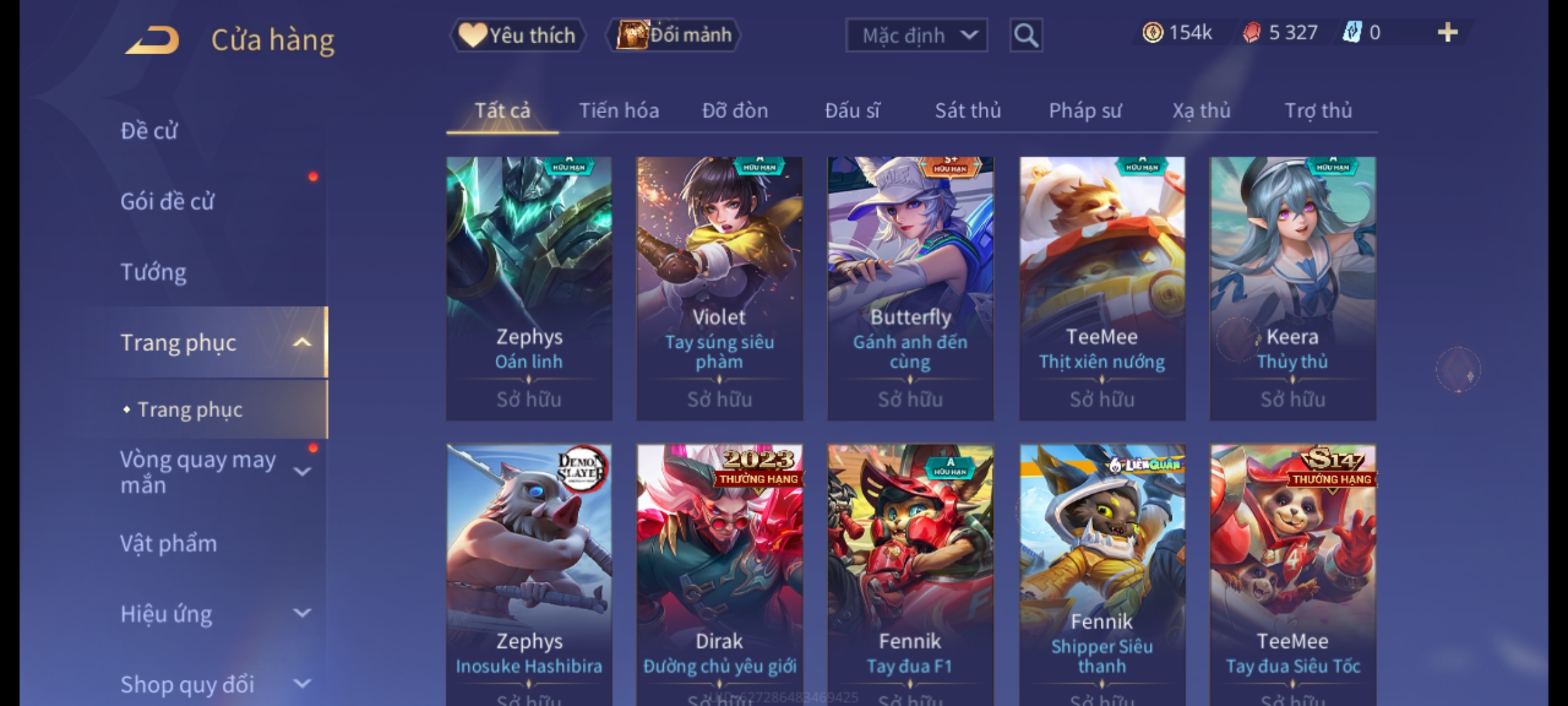Expand Shop quy đổi sidebar section
Screen dimensions: 1568x706
(x=302, y=683)
